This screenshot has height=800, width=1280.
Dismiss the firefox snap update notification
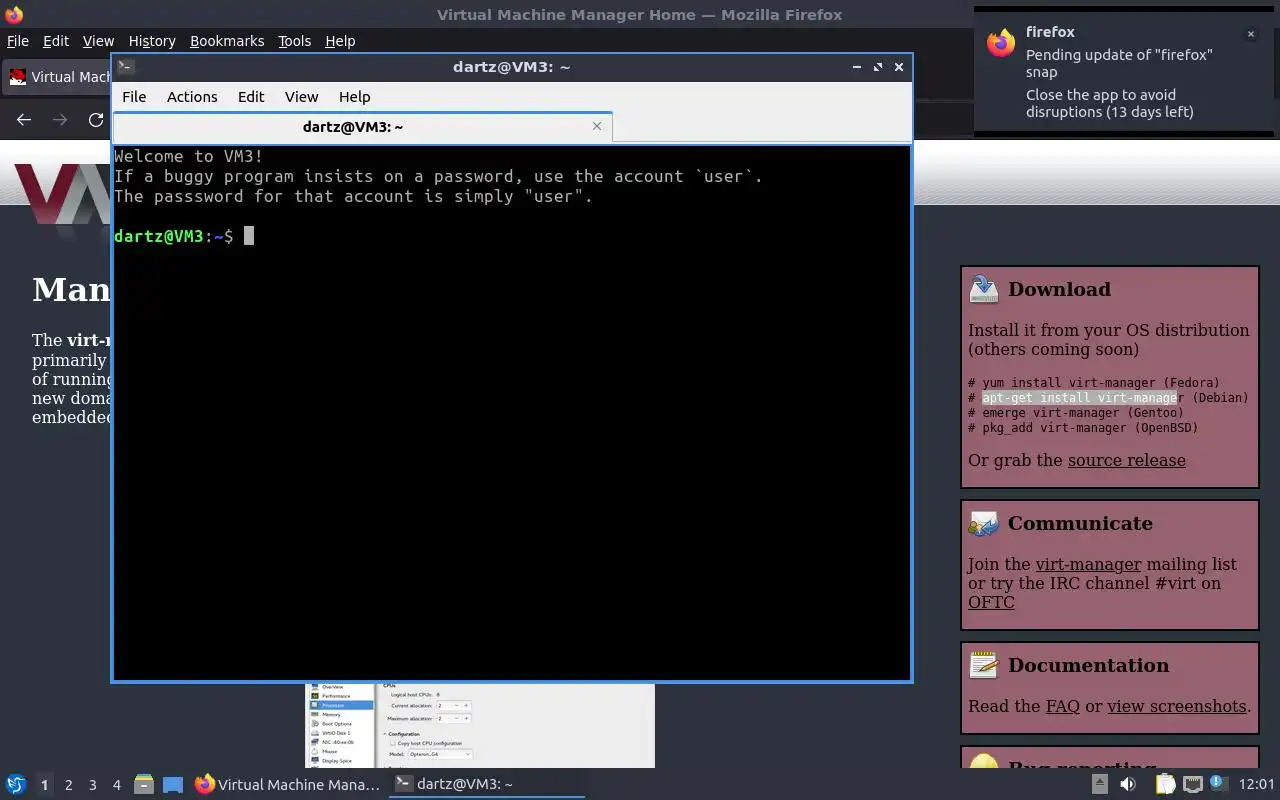[1250, 34]
